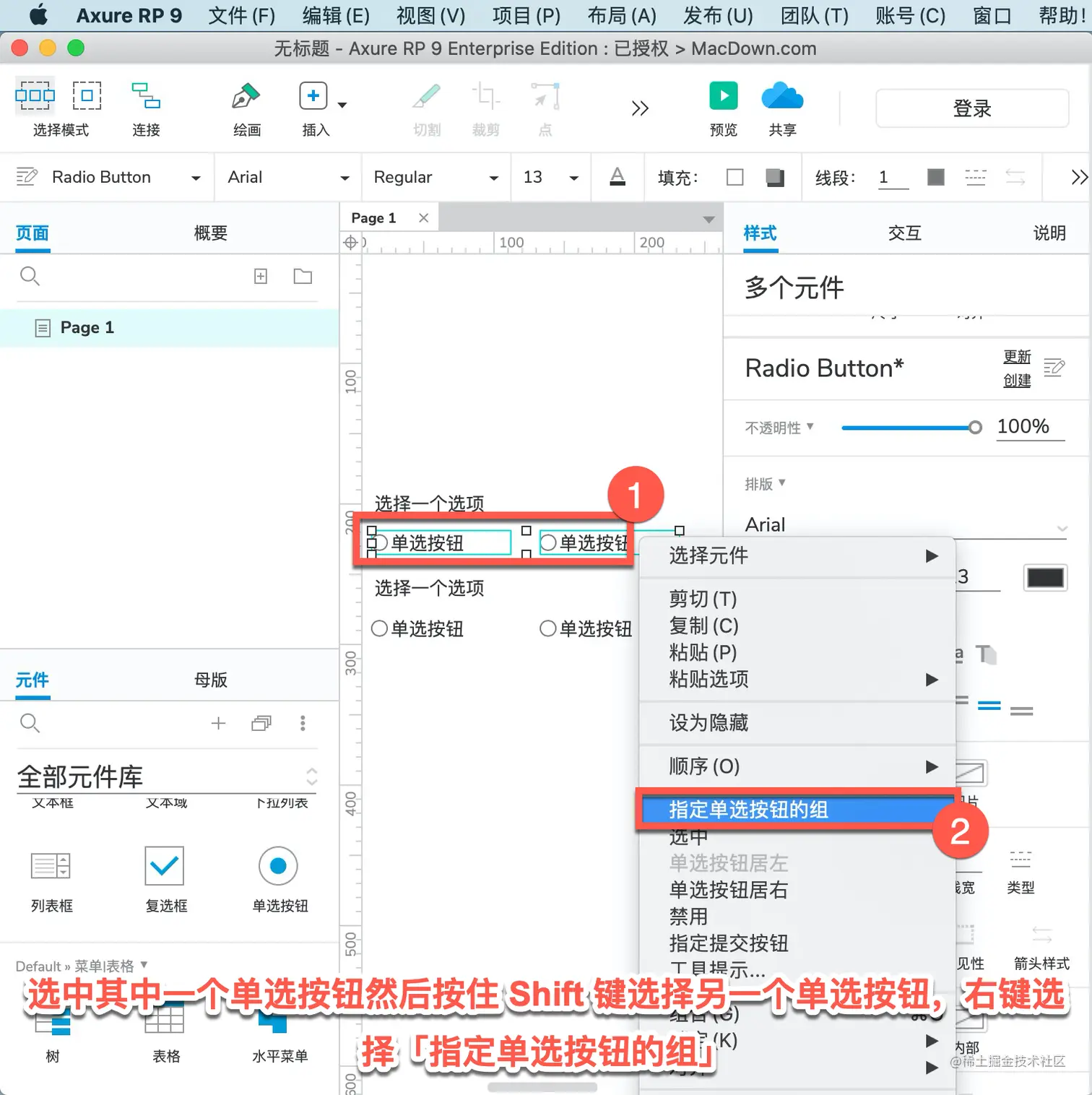Click the List Box (列表框) widget icon
The width and height of the screenshot is (1092, 1095).
pos(51,865)
